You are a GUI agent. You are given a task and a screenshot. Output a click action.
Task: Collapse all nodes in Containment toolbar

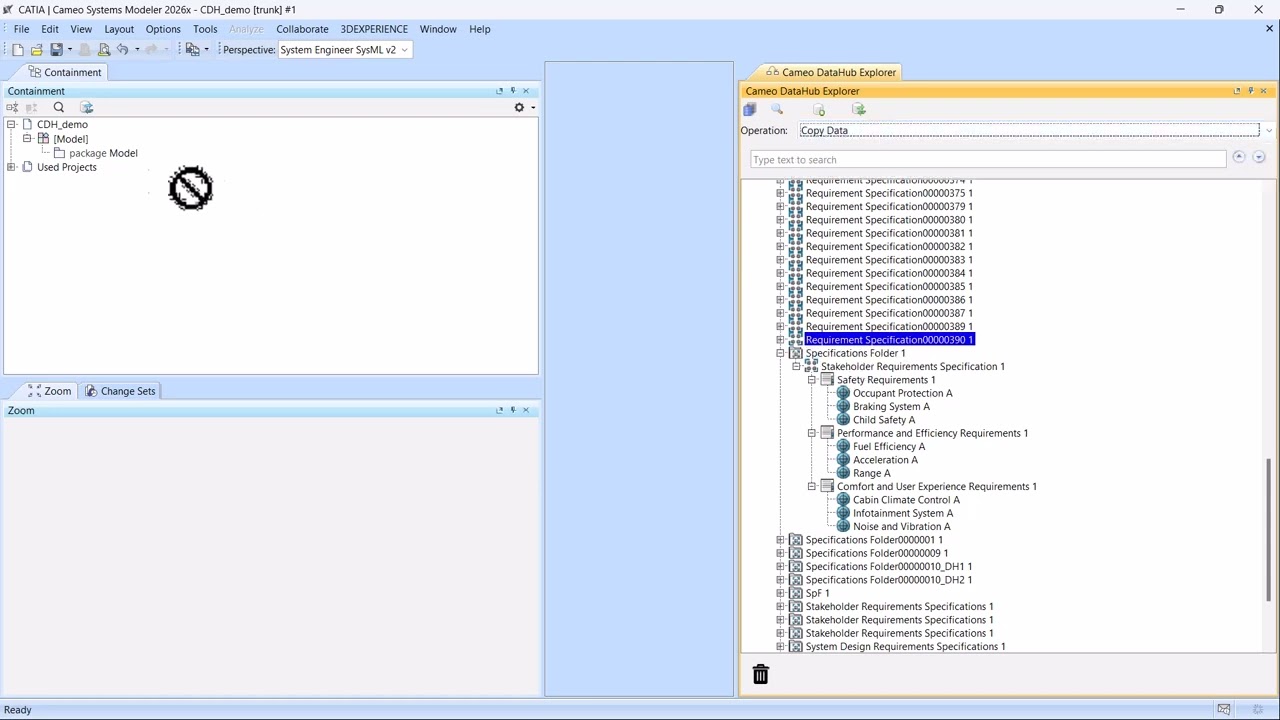[12, 107]
